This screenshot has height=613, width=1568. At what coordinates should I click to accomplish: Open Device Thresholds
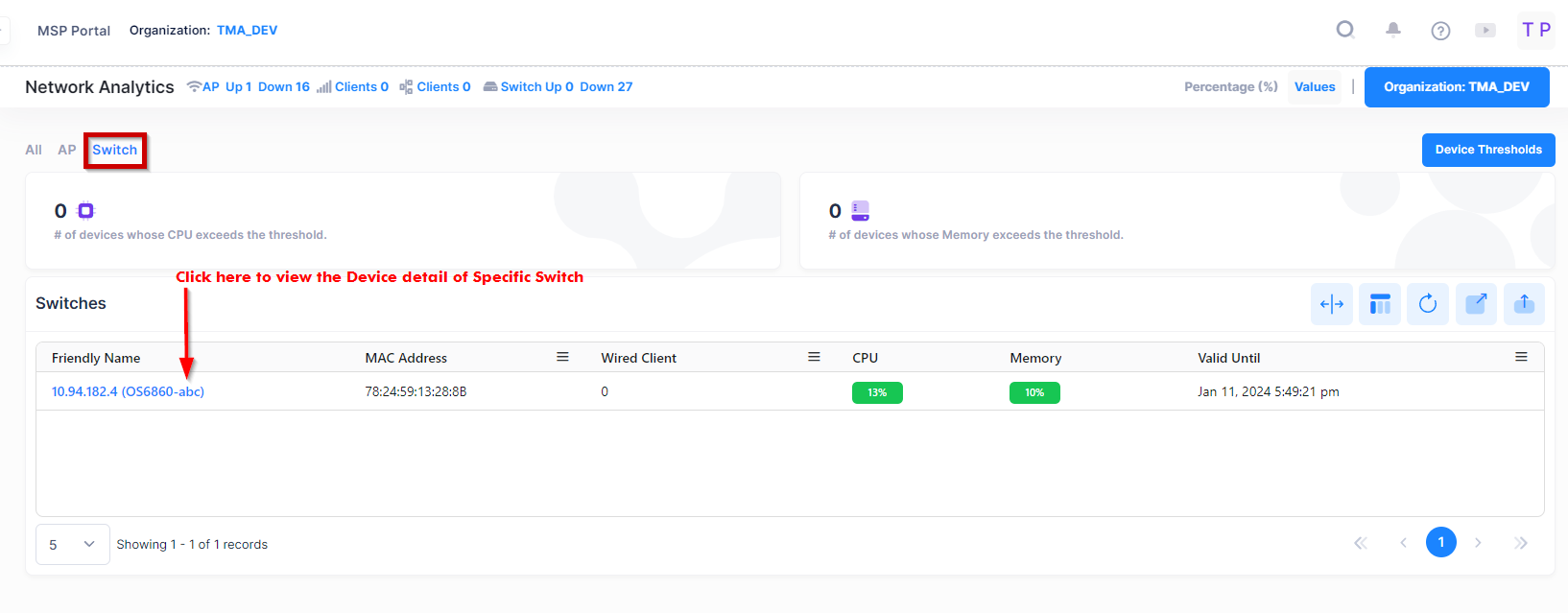coord(1488,150)
